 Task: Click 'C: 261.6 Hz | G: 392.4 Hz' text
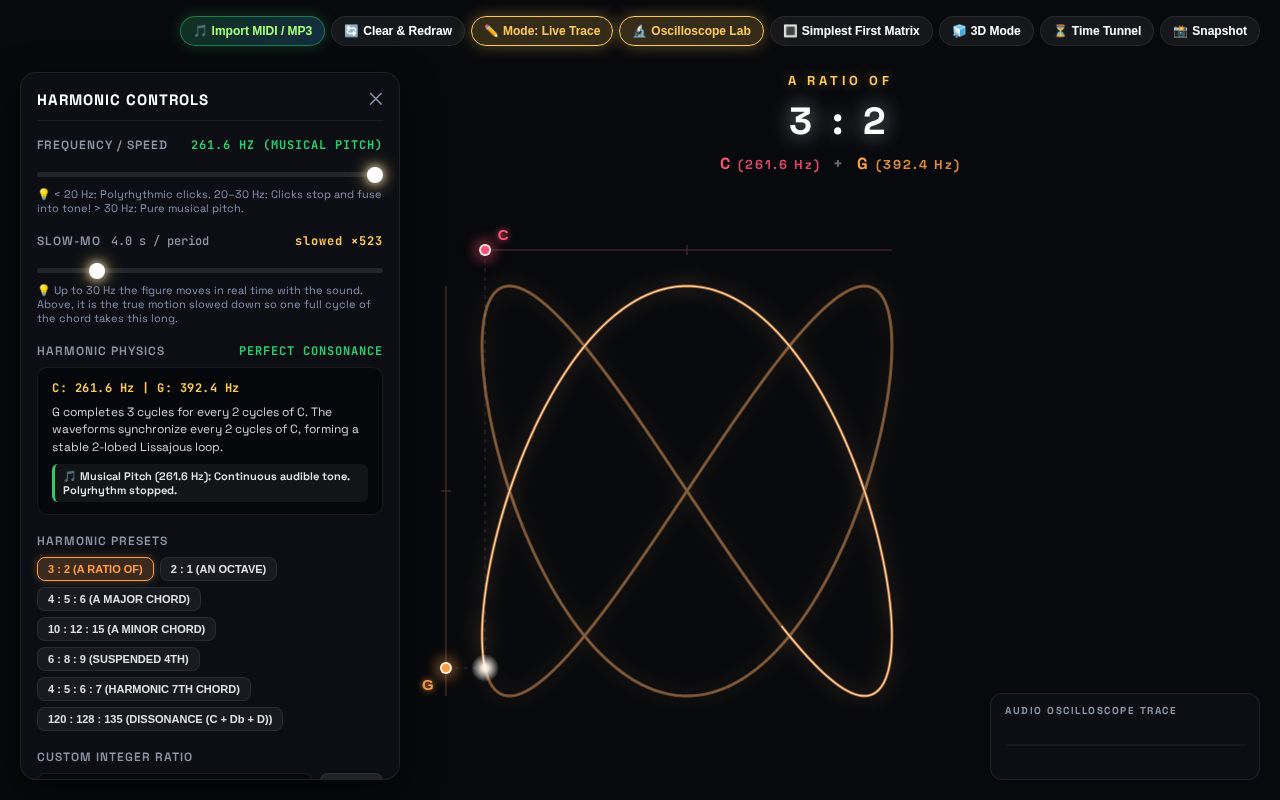coord(146,388)
